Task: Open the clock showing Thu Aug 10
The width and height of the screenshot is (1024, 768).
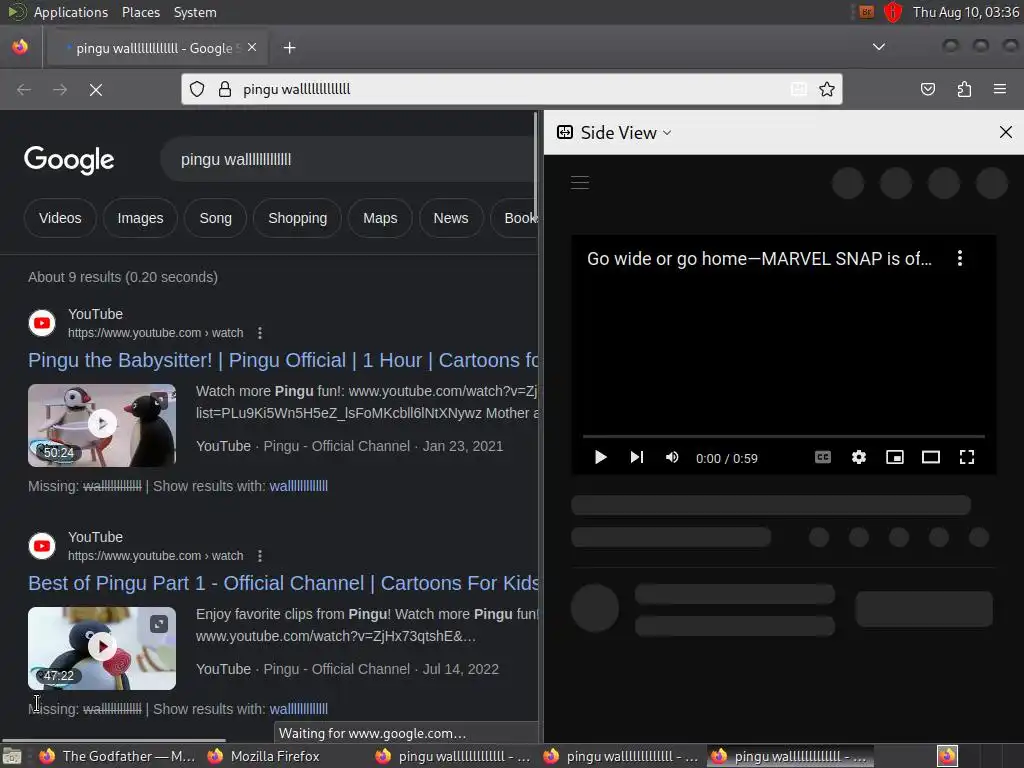Action: point(966,12)
